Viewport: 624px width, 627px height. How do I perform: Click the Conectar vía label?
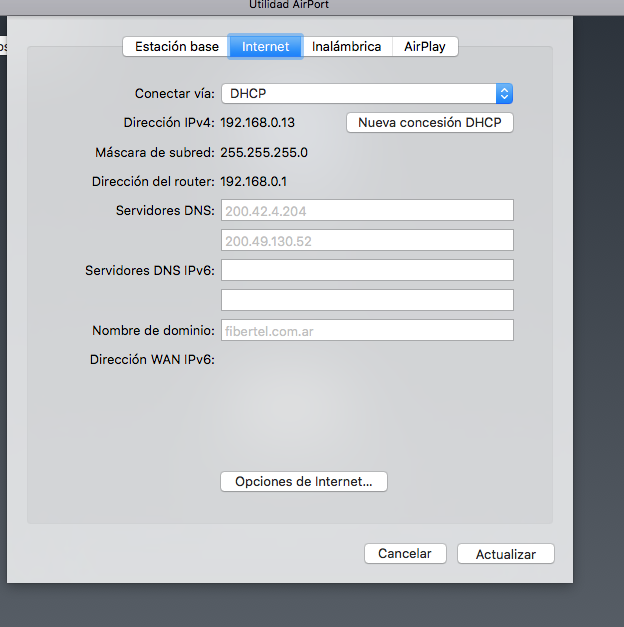pyautogui.click(x=174, y=94)
